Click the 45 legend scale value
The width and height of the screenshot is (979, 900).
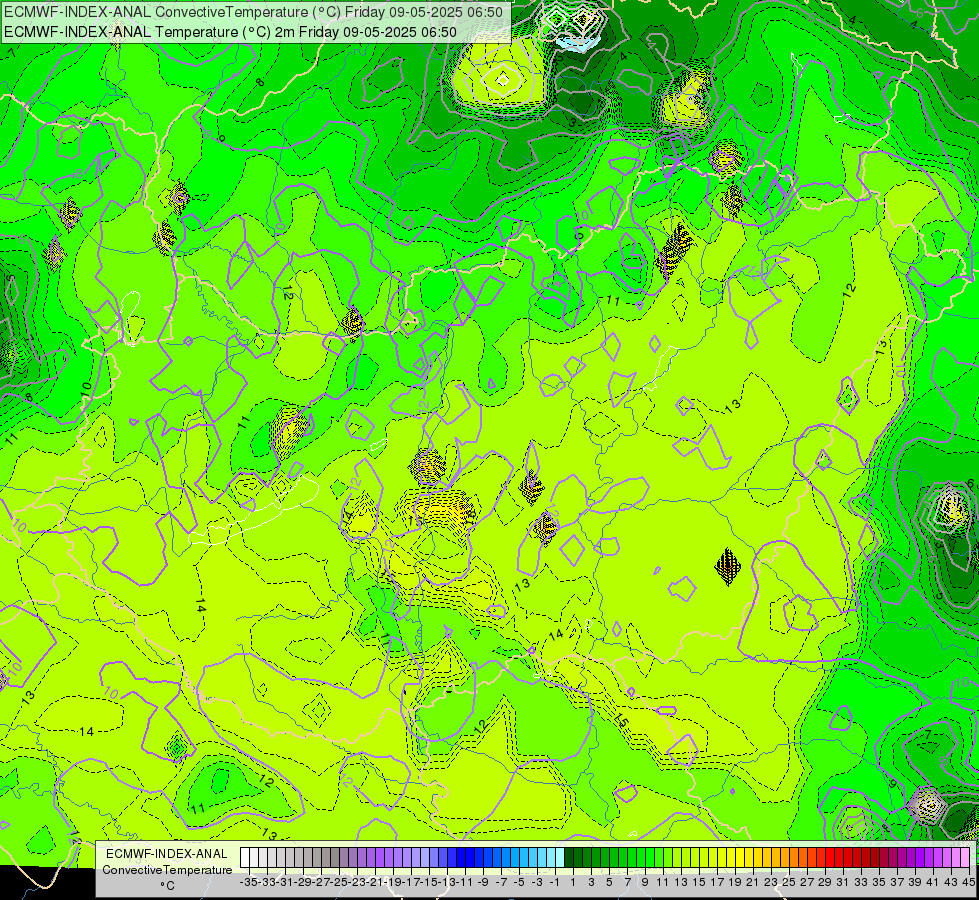click(x=968, y=882)
